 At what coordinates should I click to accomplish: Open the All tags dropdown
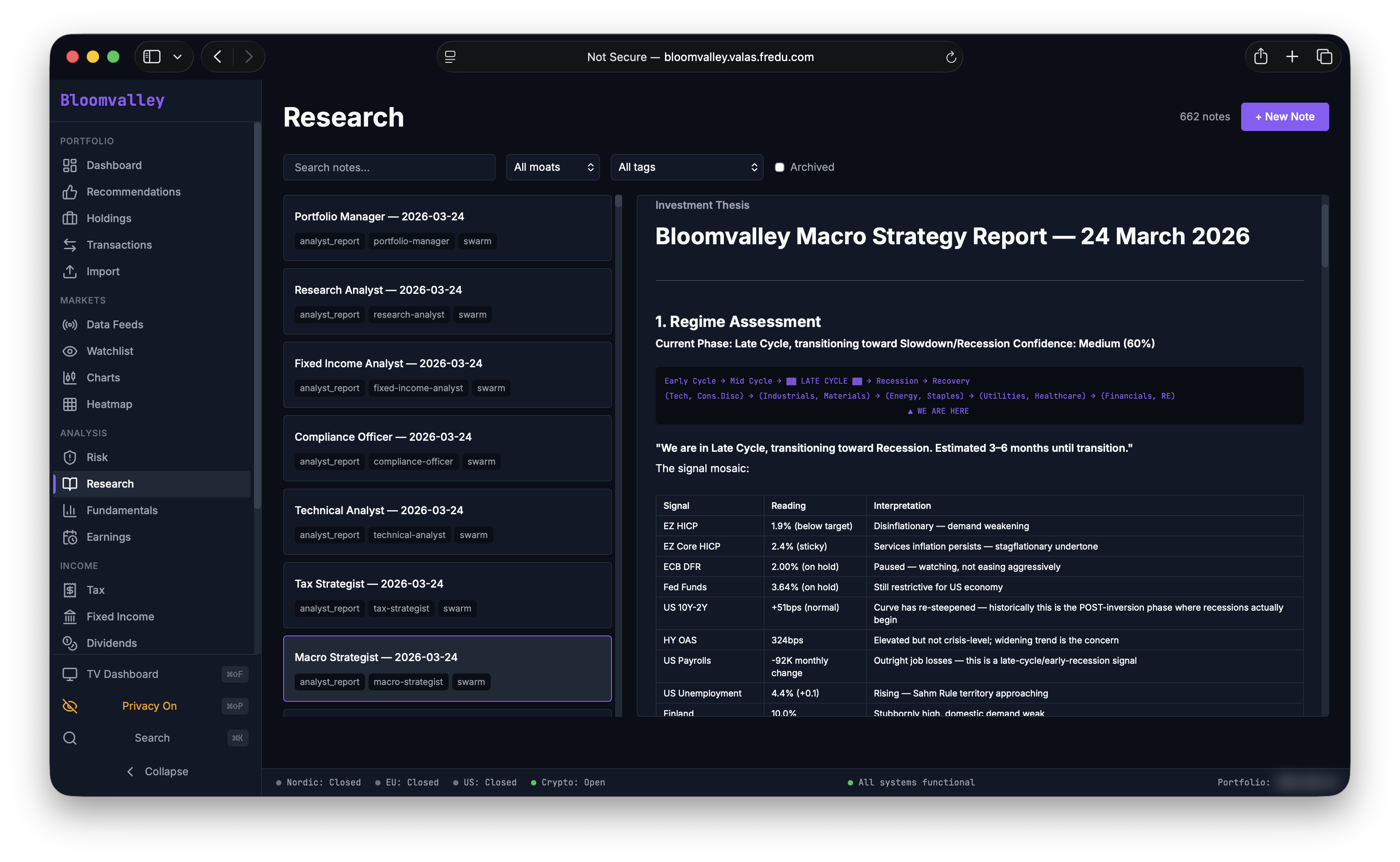click(686, 167)
